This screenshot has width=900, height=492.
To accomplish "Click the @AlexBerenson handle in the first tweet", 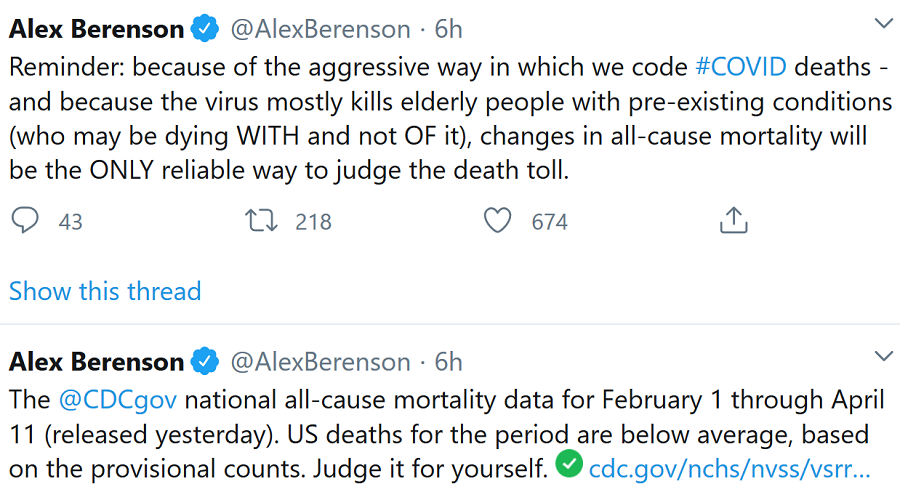I will tap(320, 30).
